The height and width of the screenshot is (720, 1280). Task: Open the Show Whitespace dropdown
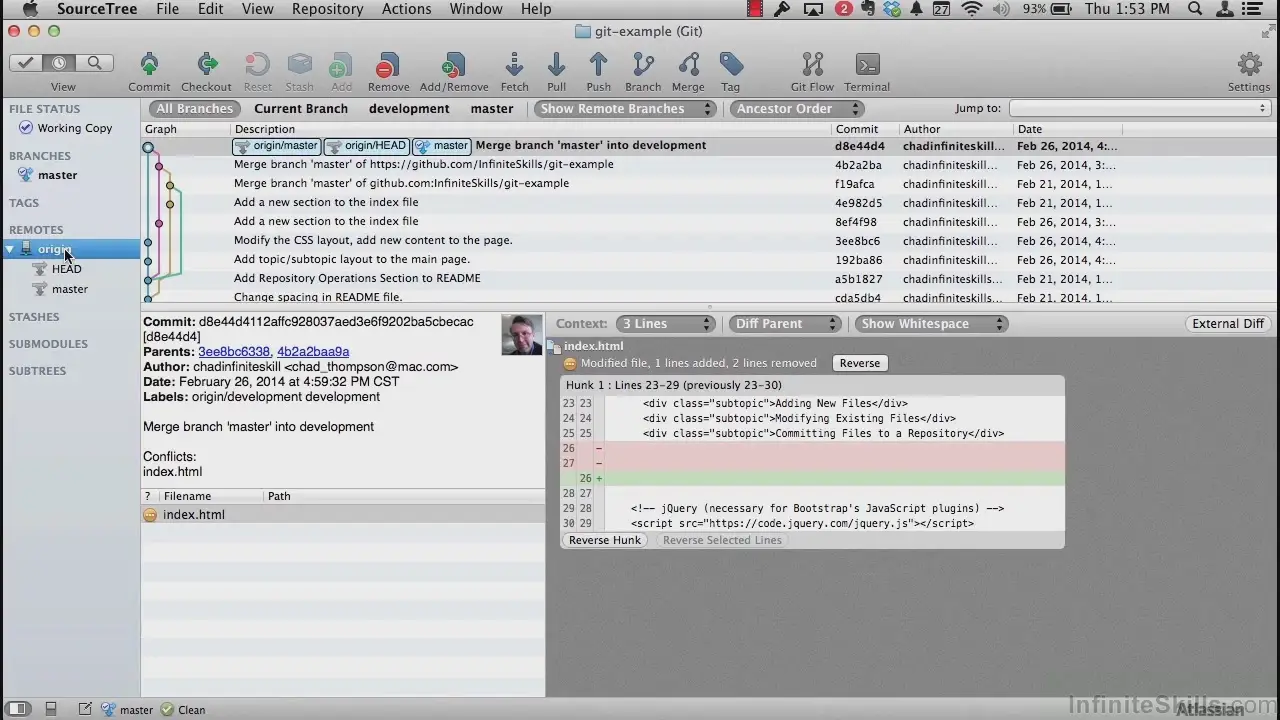click(930, 323)
